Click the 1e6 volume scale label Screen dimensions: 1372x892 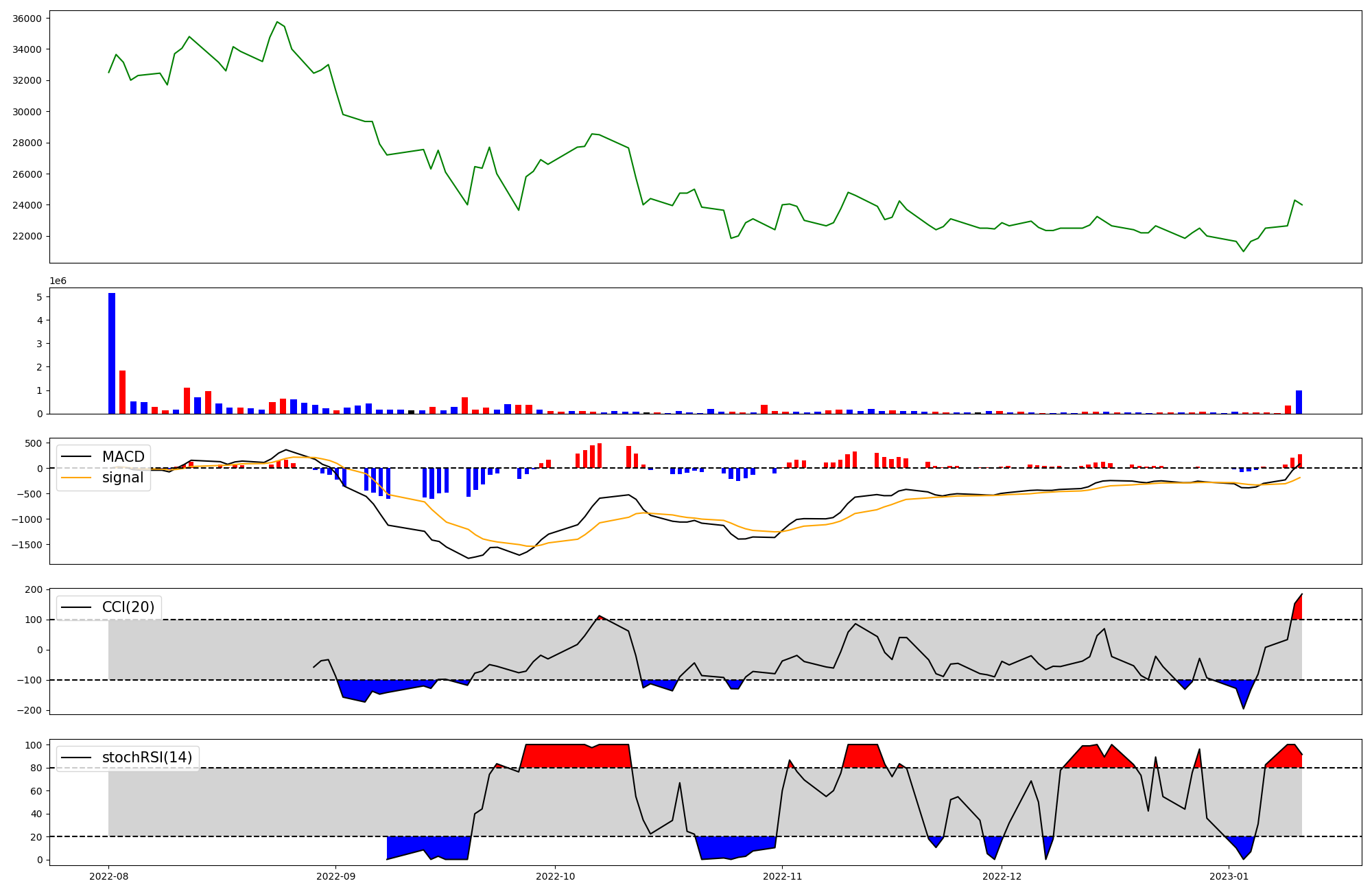58,281
